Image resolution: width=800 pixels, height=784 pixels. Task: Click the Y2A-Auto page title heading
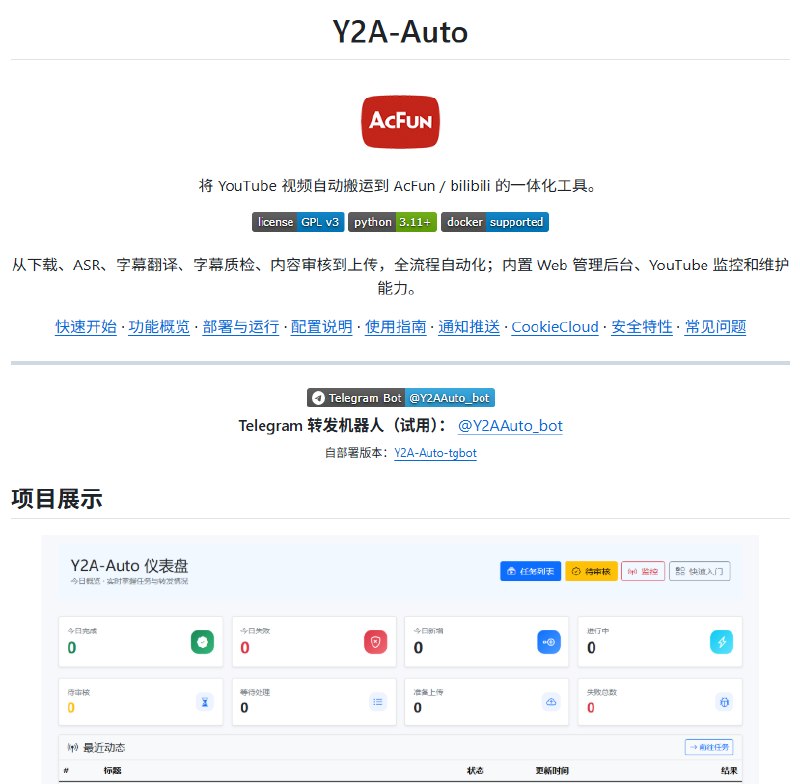400,32
